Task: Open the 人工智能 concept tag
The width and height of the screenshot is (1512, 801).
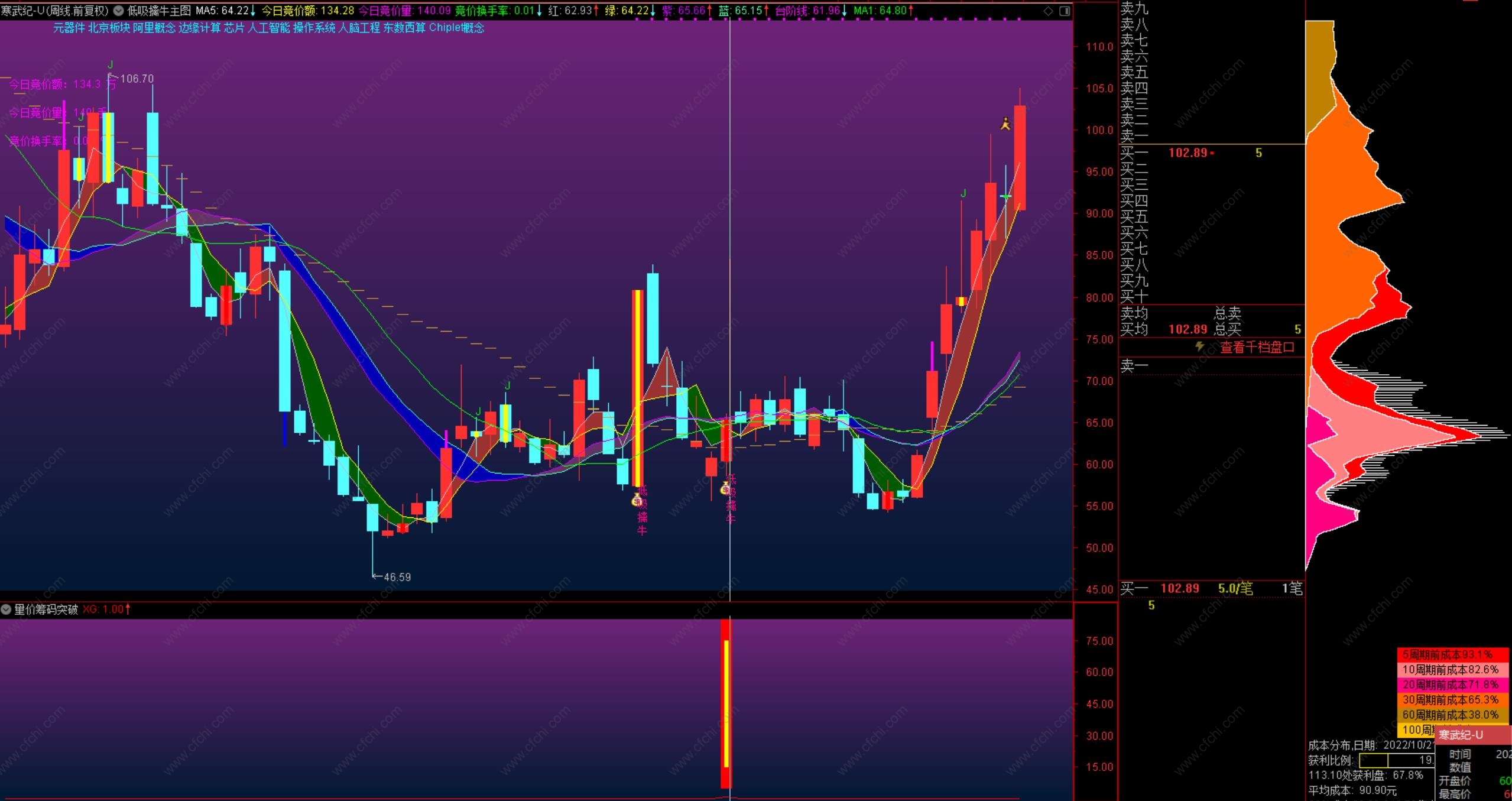Action: click(x=268, y=28)
